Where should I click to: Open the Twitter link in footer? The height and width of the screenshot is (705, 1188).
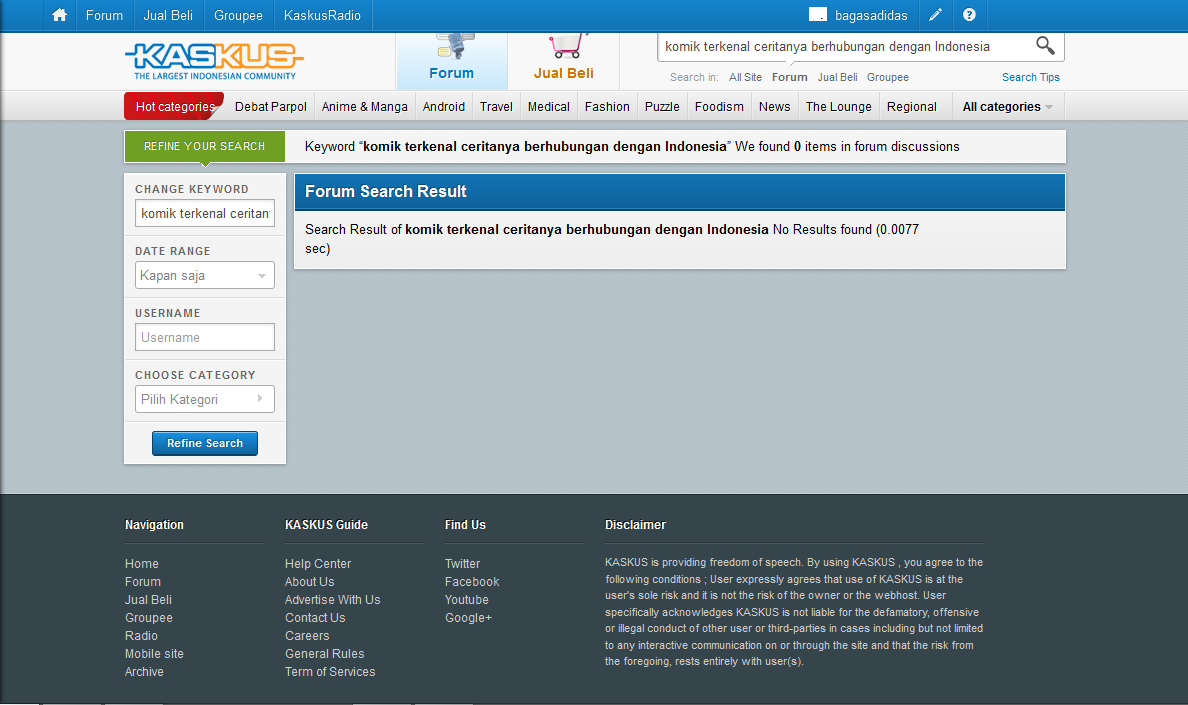[x=462, y=563]
